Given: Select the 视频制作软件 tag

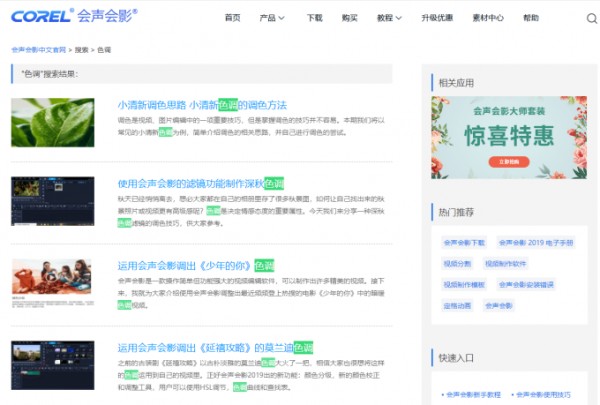Looking at the screenshot, I should [505, 263].
